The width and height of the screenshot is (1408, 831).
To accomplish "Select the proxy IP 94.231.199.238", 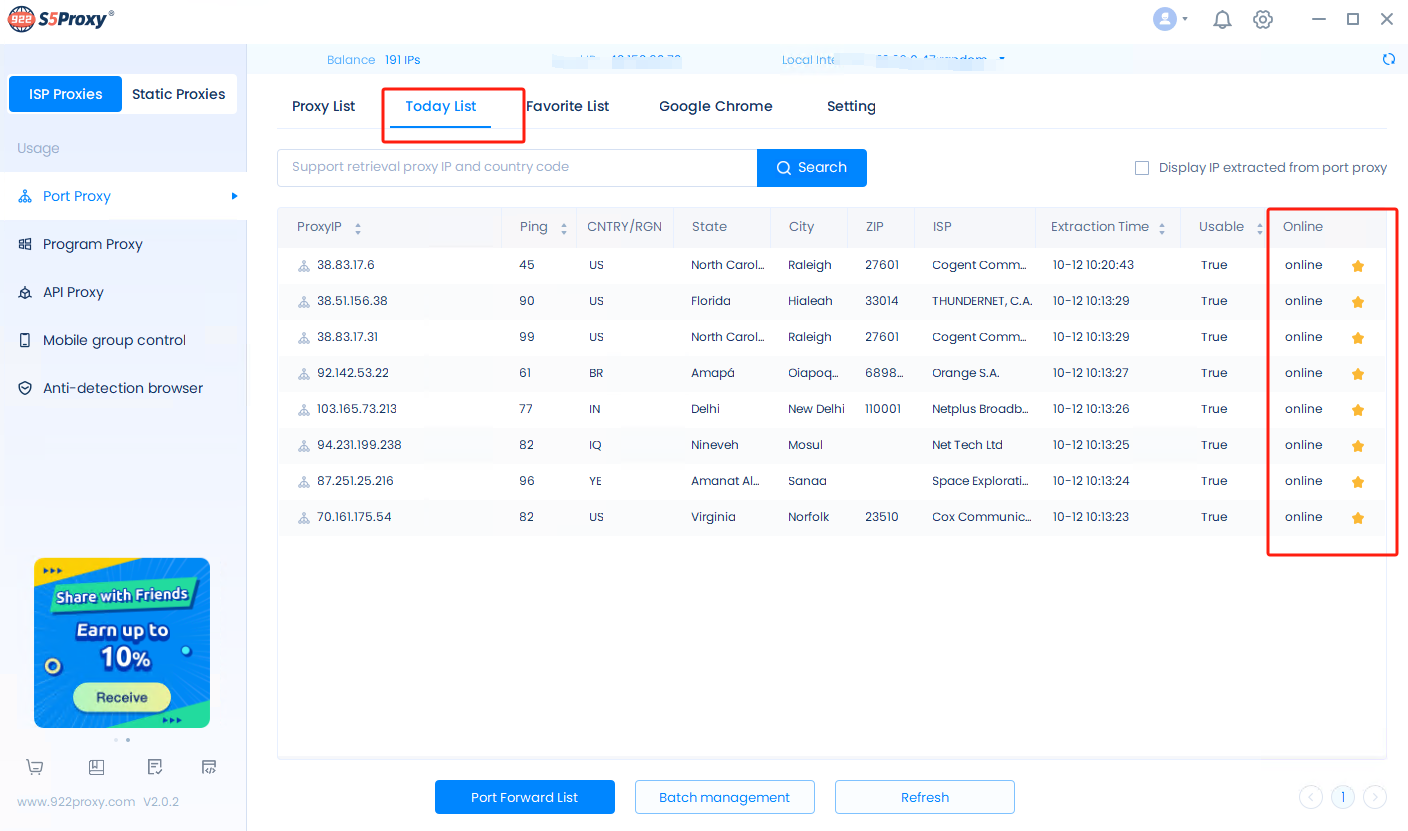I will pos(359,445).
